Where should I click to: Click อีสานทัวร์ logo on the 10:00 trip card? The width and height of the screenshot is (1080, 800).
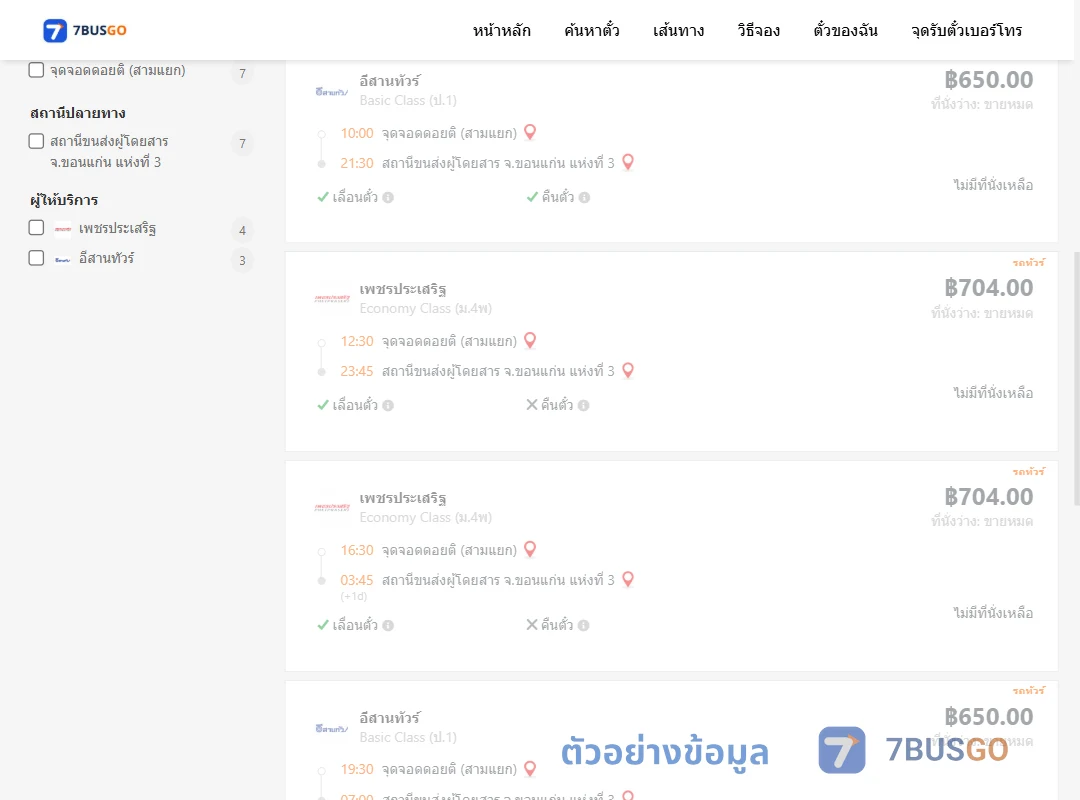(x=331, y=92)
